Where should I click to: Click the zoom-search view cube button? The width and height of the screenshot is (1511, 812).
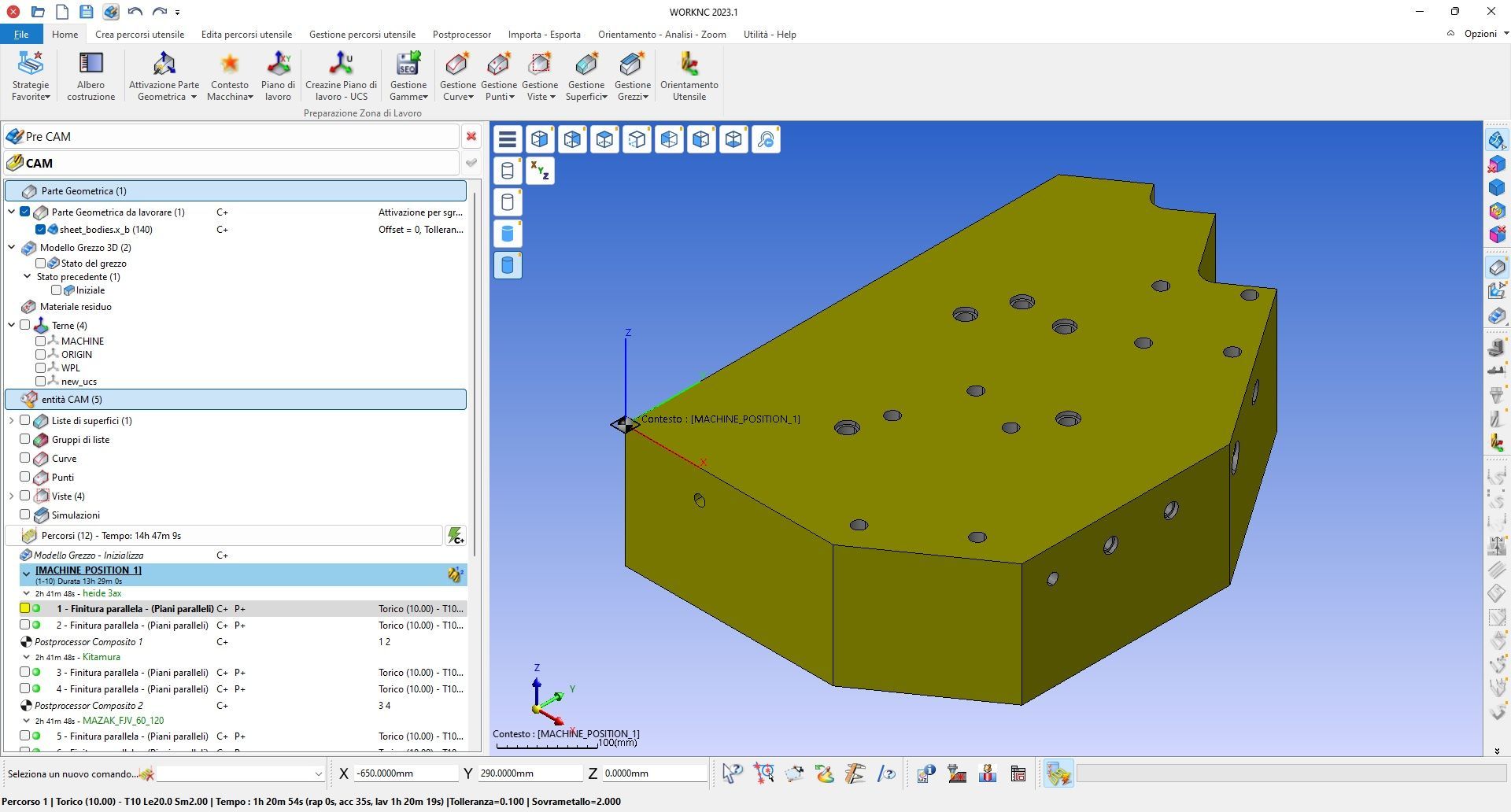point(766,139)
